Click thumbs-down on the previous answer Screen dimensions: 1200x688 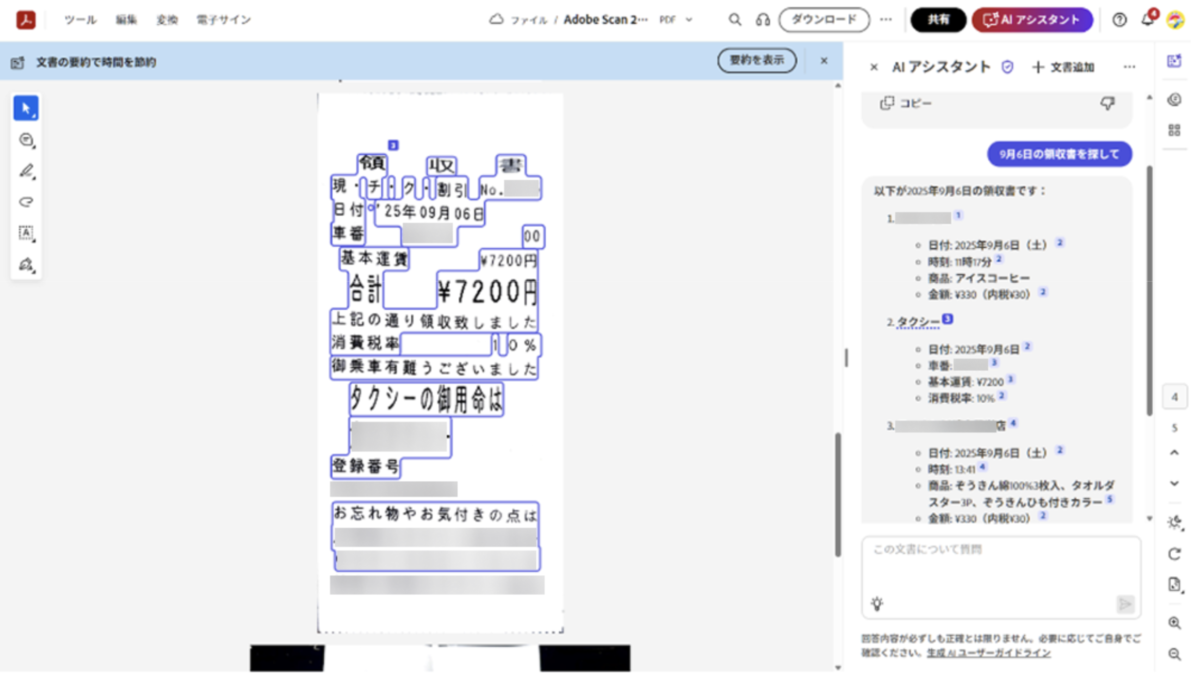(x=1107, y=103)
